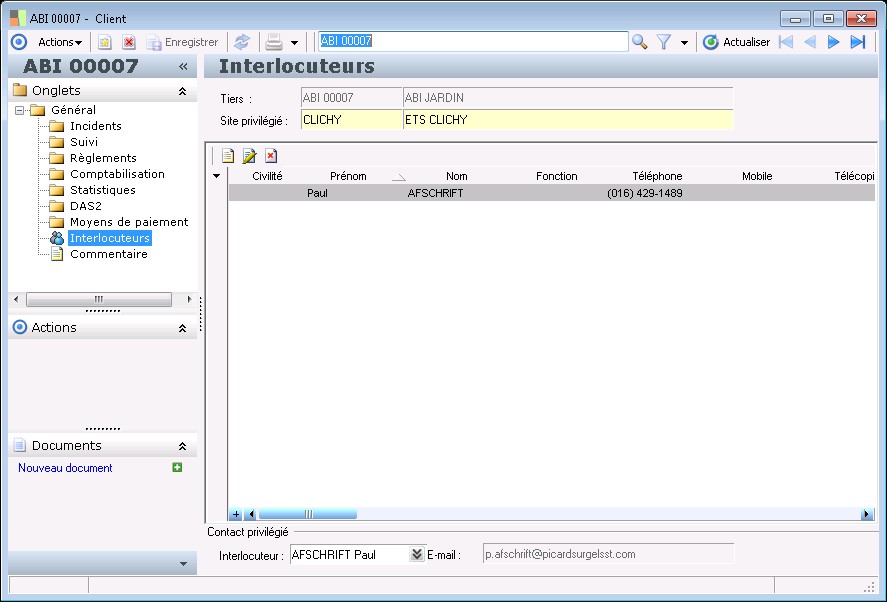Viewport: 887px width, 602px height.
Task: Click the red delete record icon
Action: 129,42
